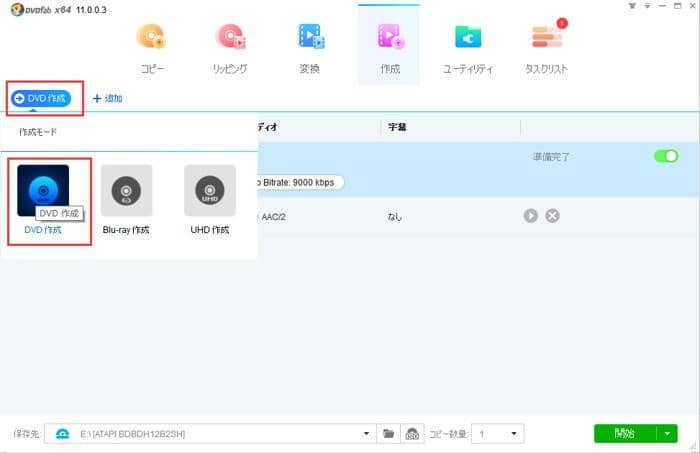Open the リッピング (Ripper) module
This screenshot has height=453, width=700.
point(231,46)
